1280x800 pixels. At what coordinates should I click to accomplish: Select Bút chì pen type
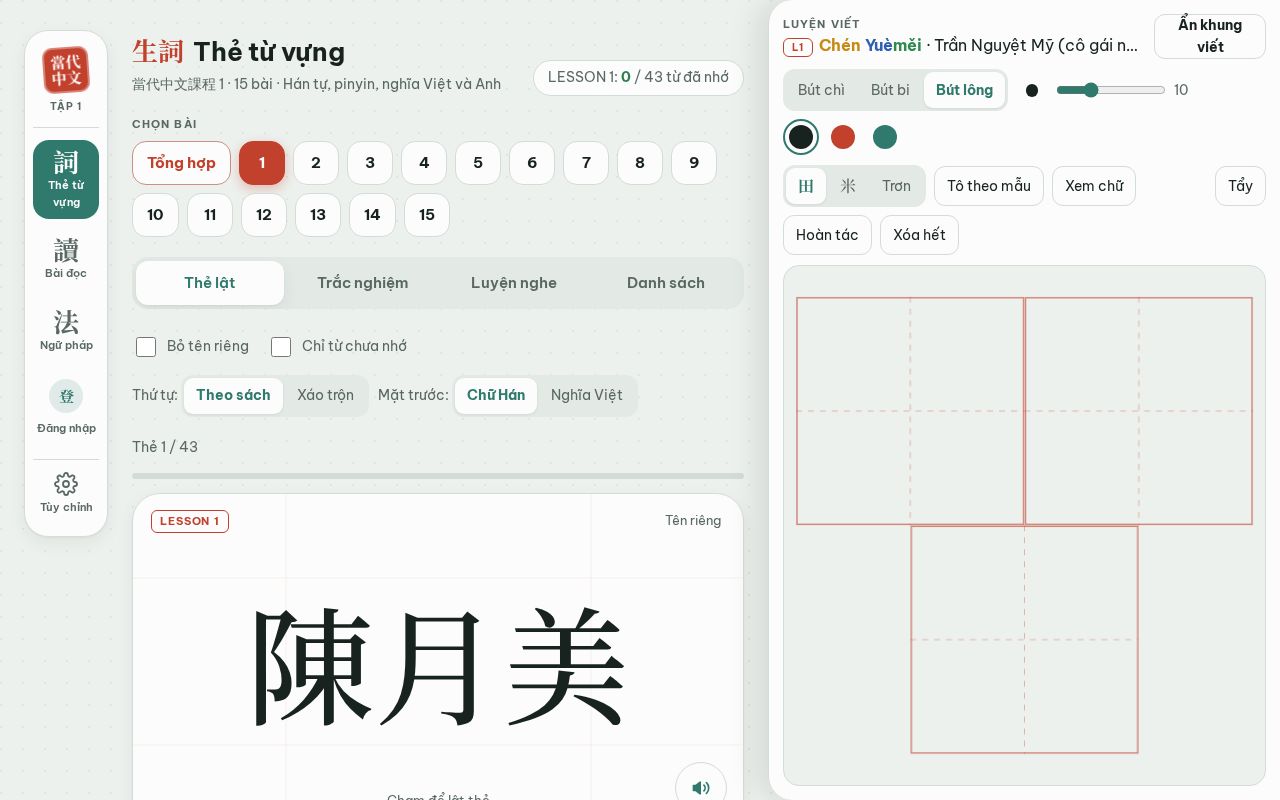[x=821, y=90]
